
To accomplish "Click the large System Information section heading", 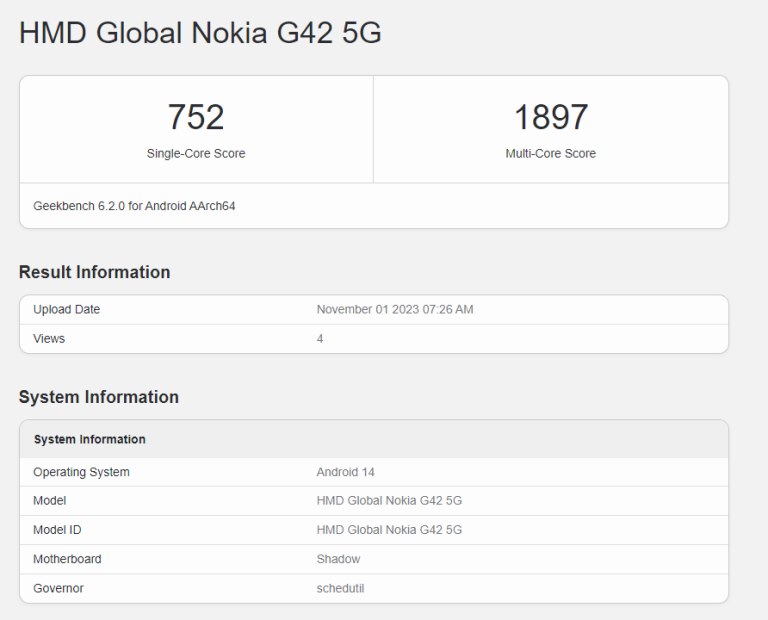I will 98,397.
